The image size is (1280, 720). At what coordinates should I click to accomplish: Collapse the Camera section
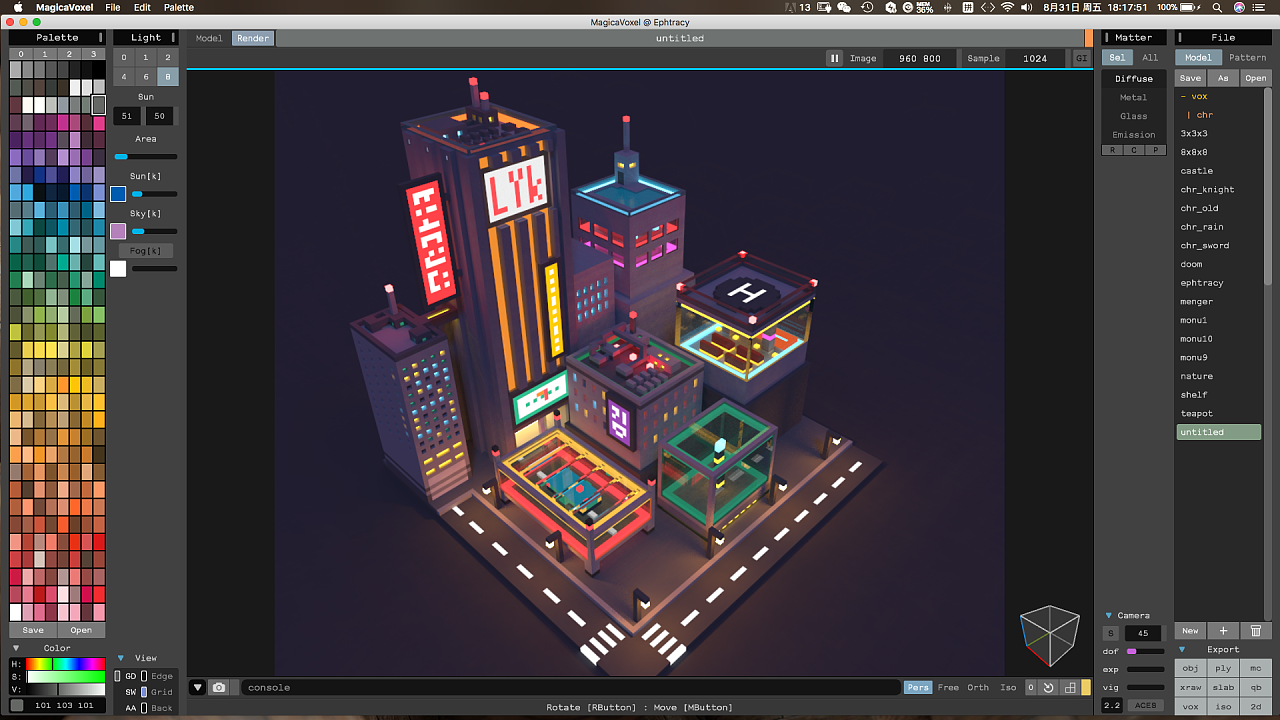[x=1108, y=615]
